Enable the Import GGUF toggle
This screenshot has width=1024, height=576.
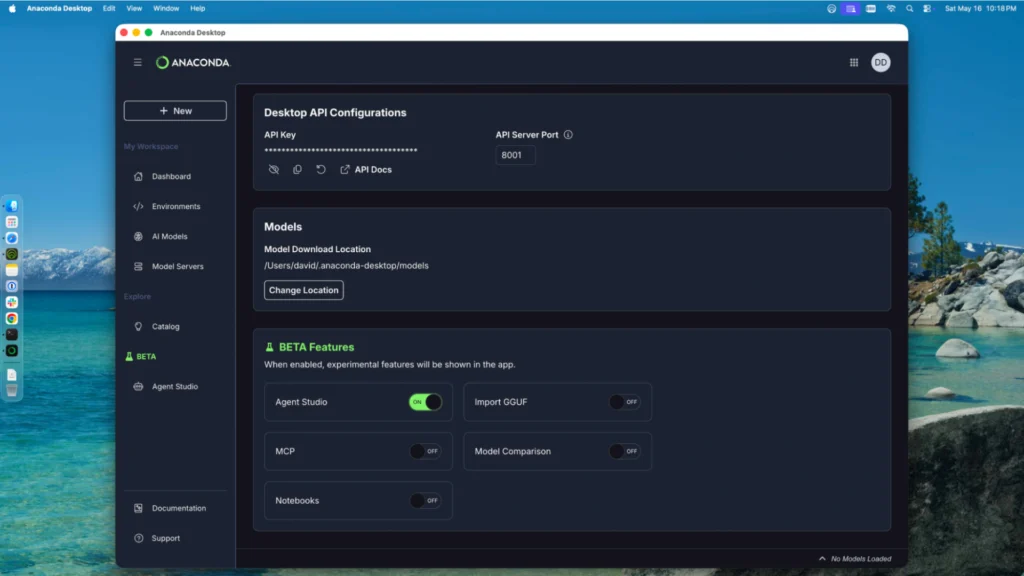pos(624,402)
